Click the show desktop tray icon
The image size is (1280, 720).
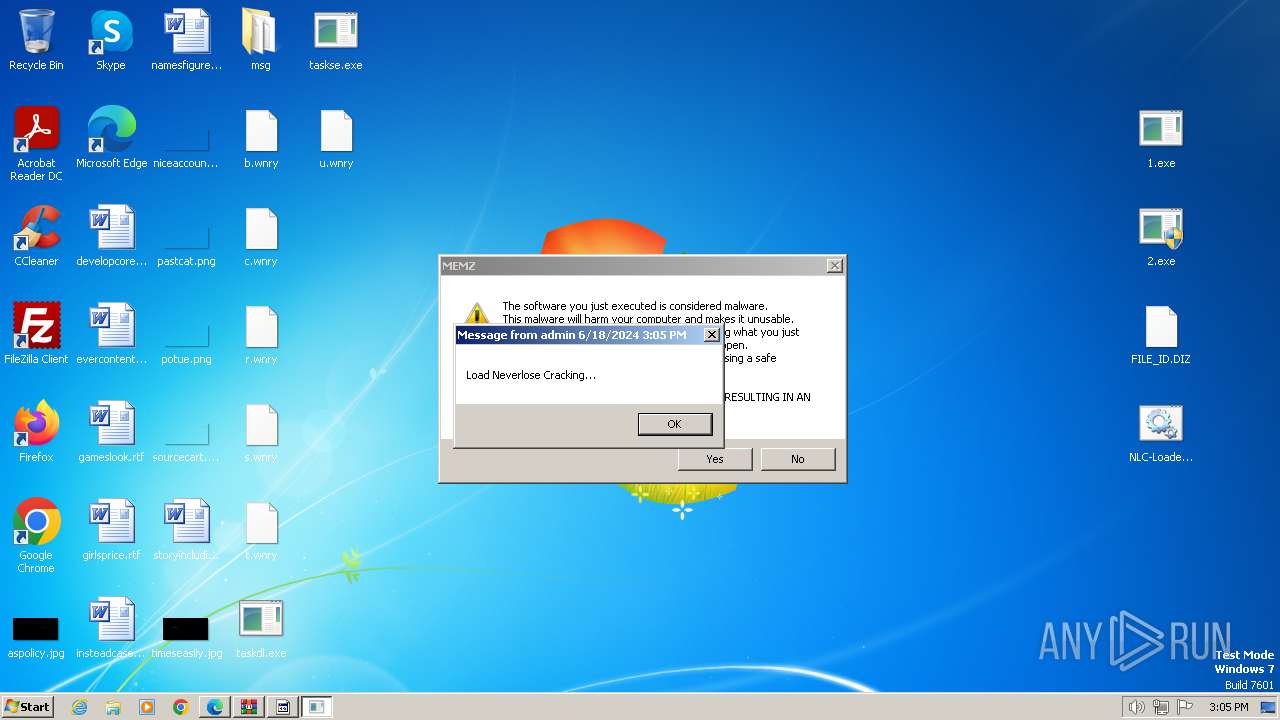point(1269,707)
